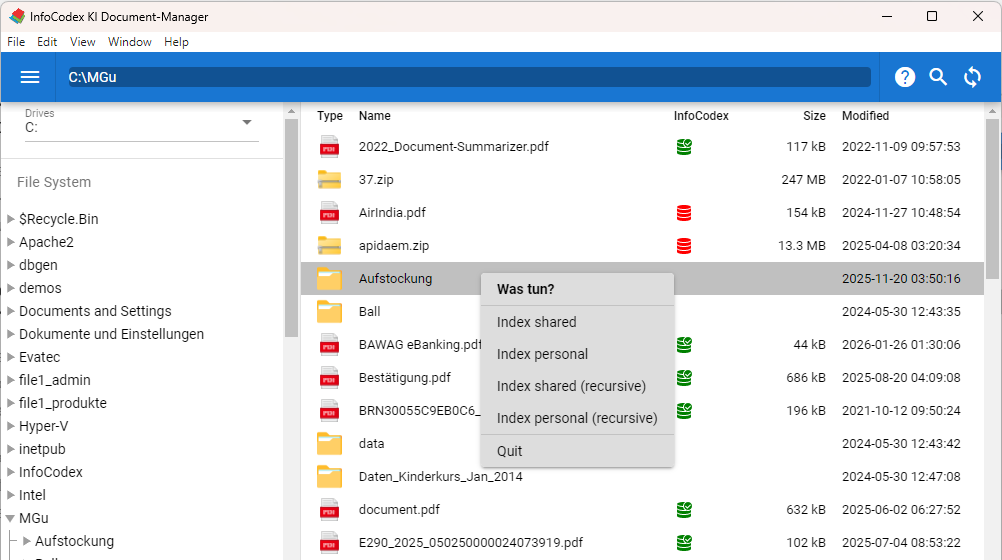Select the Hyper-V folder in tree

pos(43,426)
